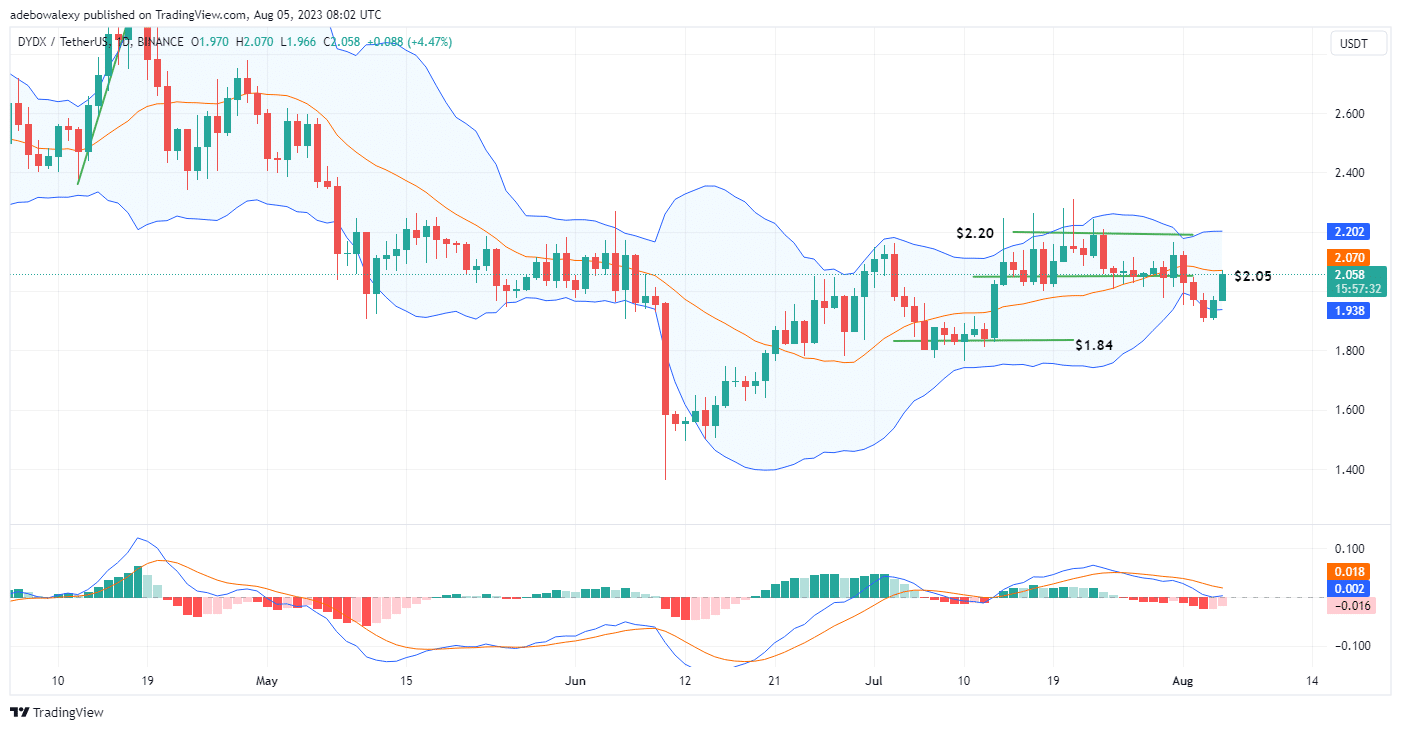Click the $1.84 support annotation

(x=1094, y=345)
